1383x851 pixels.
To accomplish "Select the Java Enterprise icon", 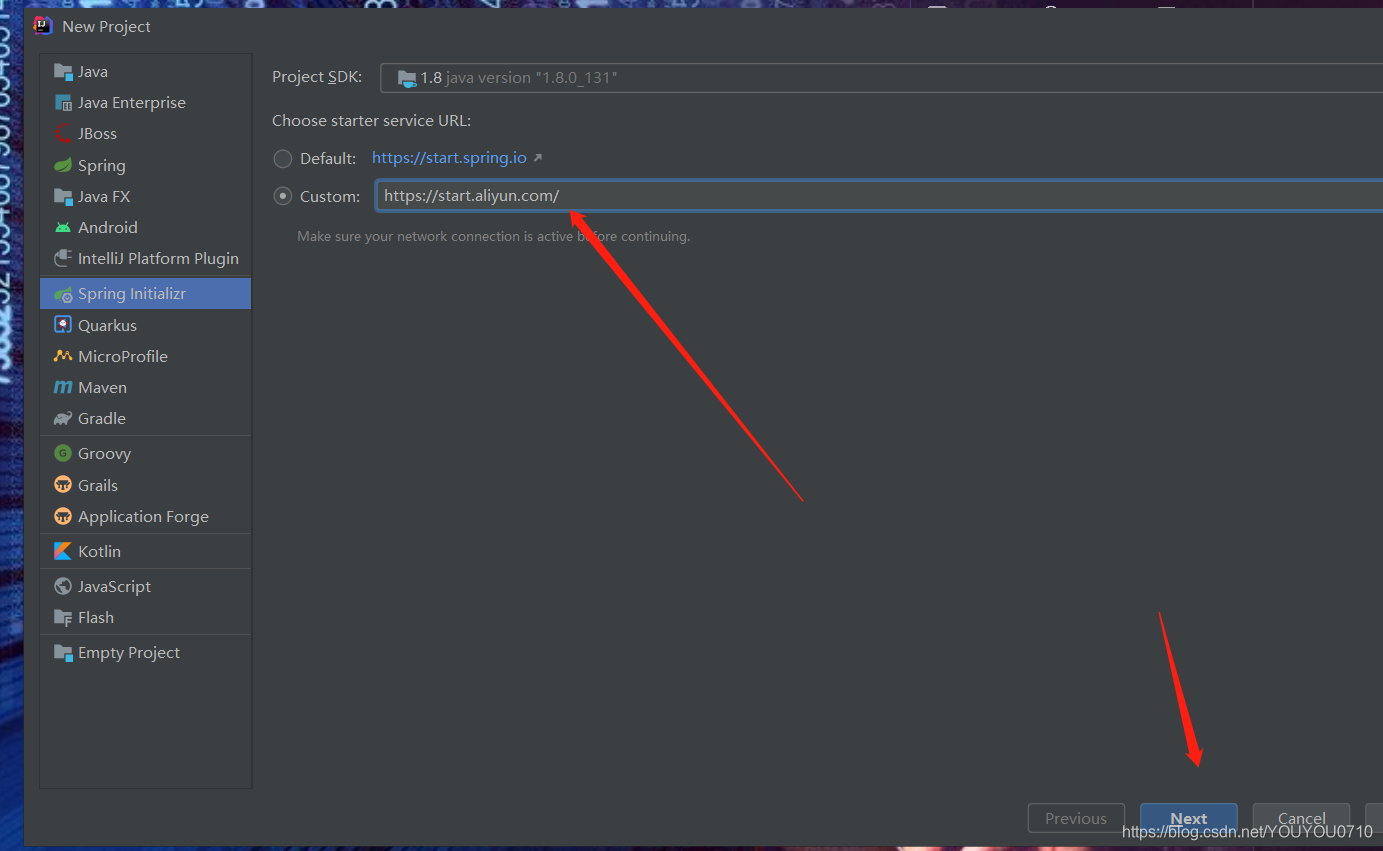I will 63,103.
